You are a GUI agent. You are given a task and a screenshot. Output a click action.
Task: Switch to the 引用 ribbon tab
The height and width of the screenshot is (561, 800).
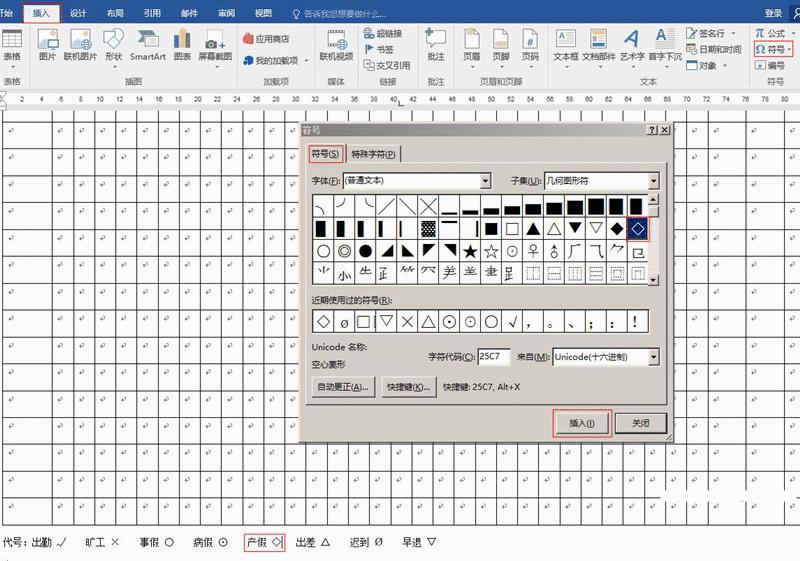[x=152, y=13]
